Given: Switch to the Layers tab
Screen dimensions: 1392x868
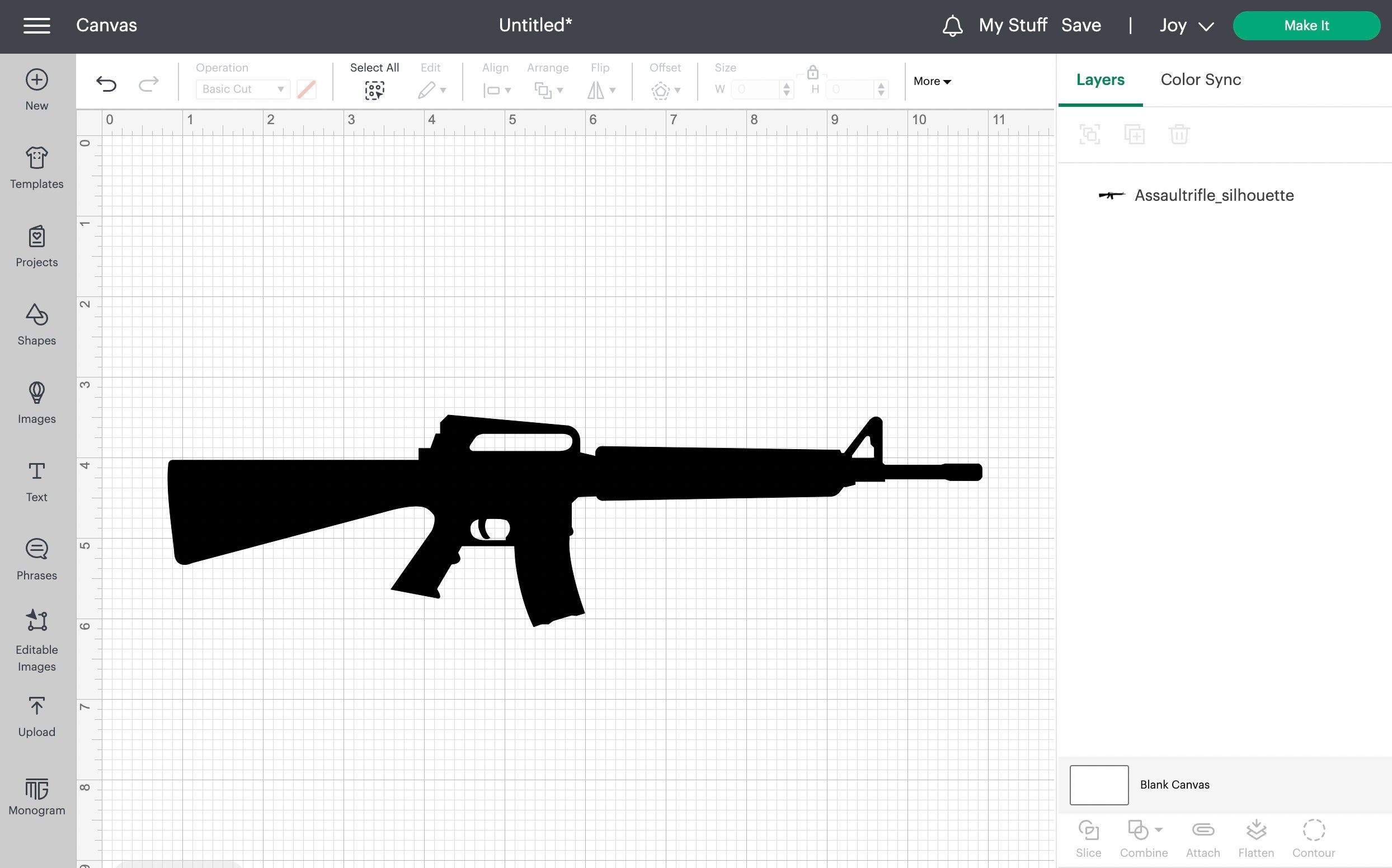Looking at the screenshot, I should pyautogui.click(x=1099, y=80).
